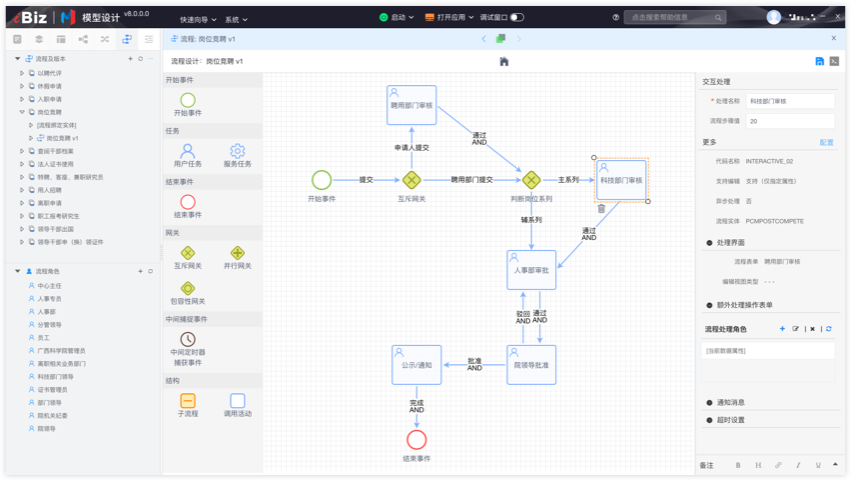This screenshot has width=851, height=481.
Task: Add role with plus in 流程处理角色
Action: [x=782, y=329]
